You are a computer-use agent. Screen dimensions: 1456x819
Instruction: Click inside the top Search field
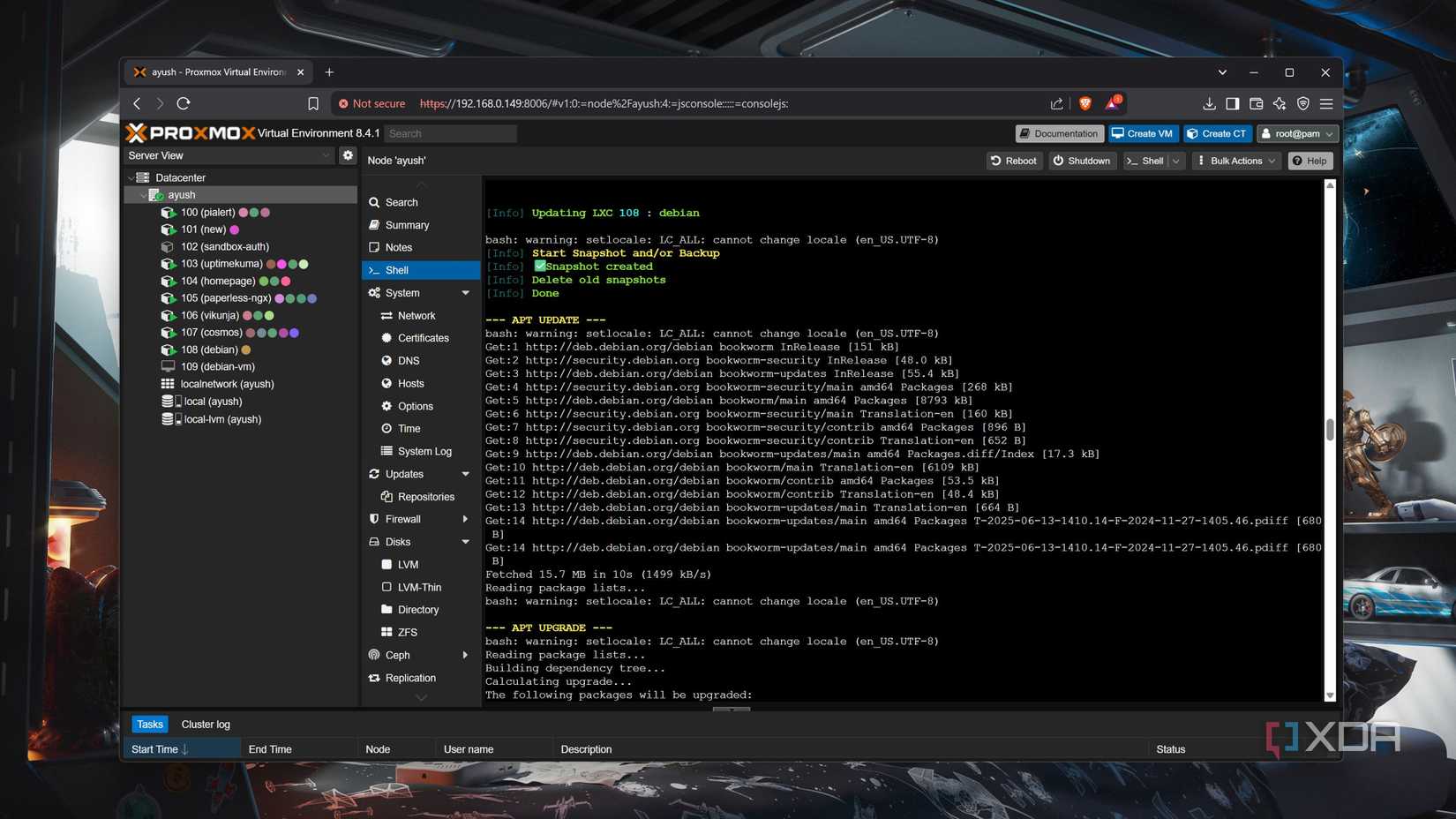pyautogui.click(x=450, y=133)
